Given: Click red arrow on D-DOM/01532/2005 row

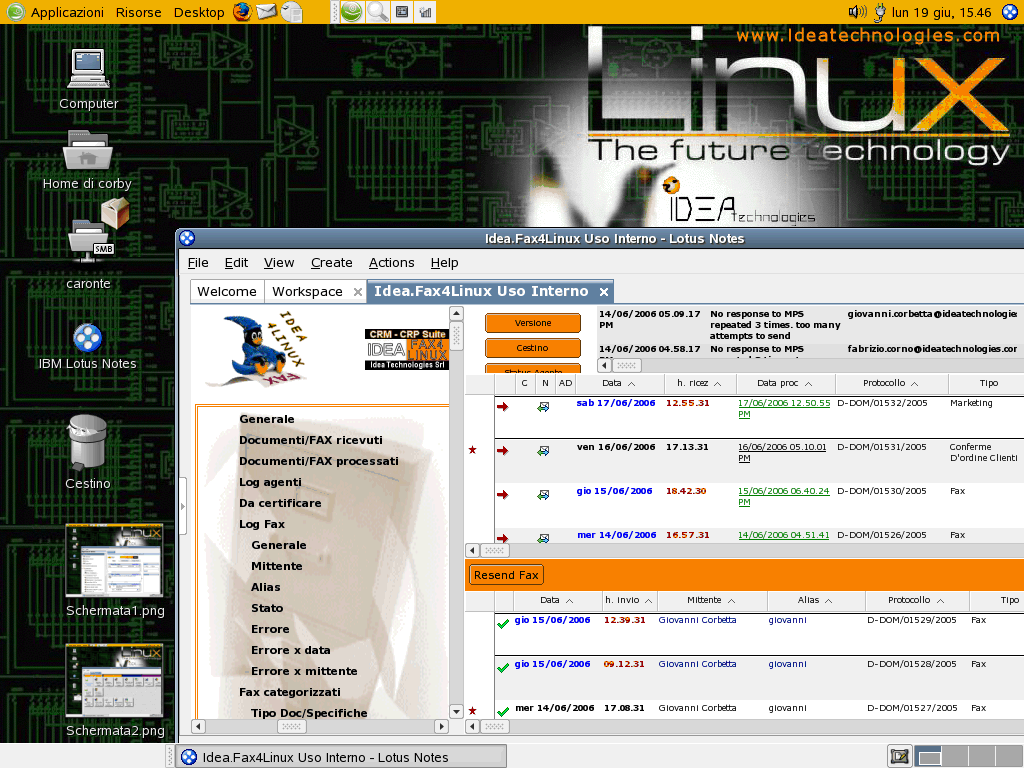Looking at the screenshot, I should click(x=502, y=407).
